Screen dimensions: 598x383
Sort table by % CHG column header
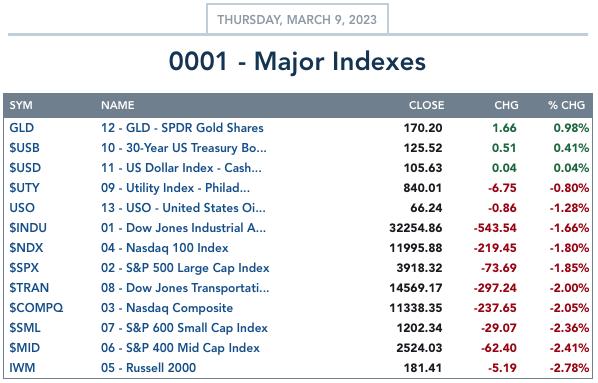pyautogui.click(x=566, y=105)
